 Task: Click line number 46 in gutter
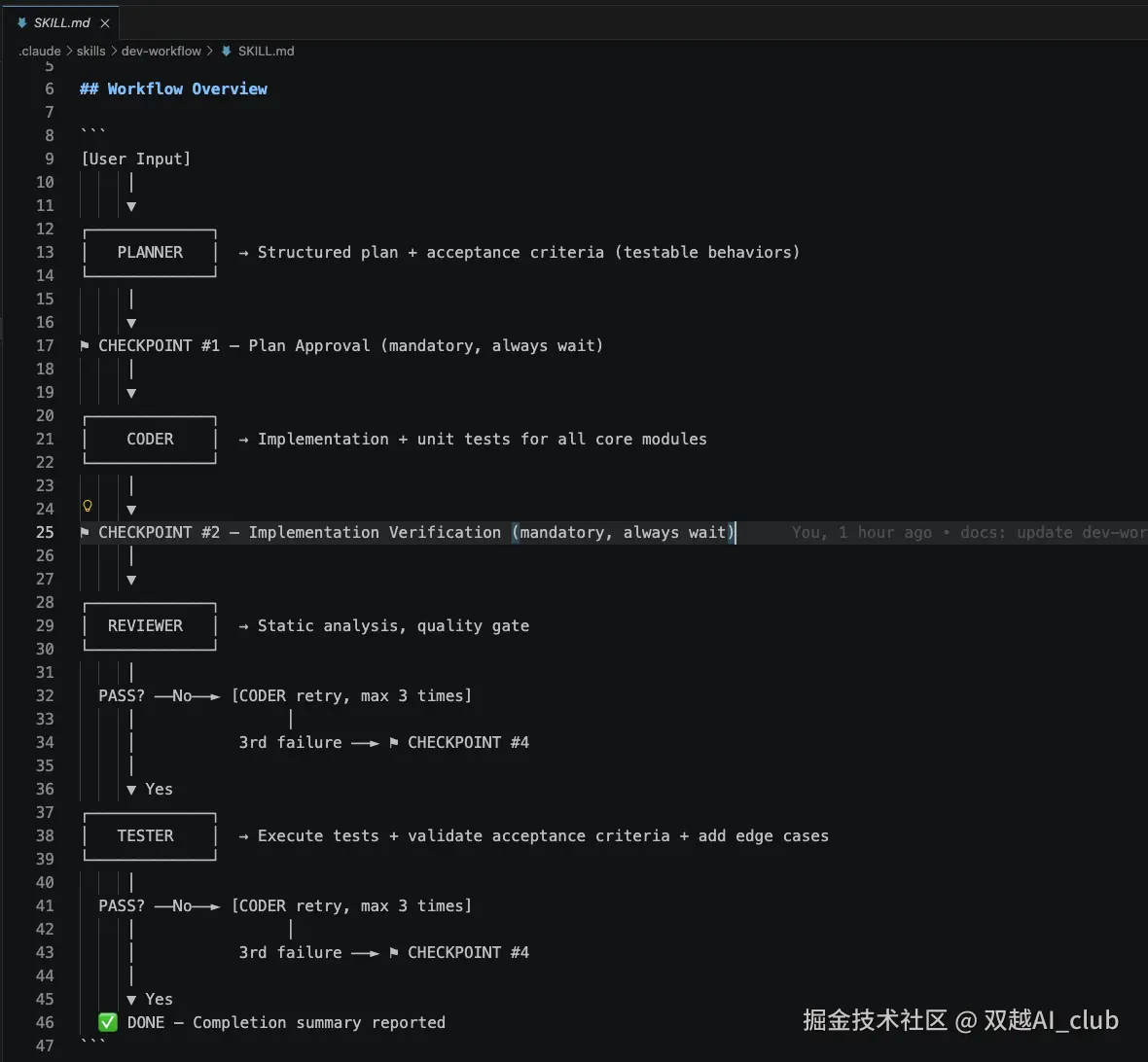coord(45,1022)
